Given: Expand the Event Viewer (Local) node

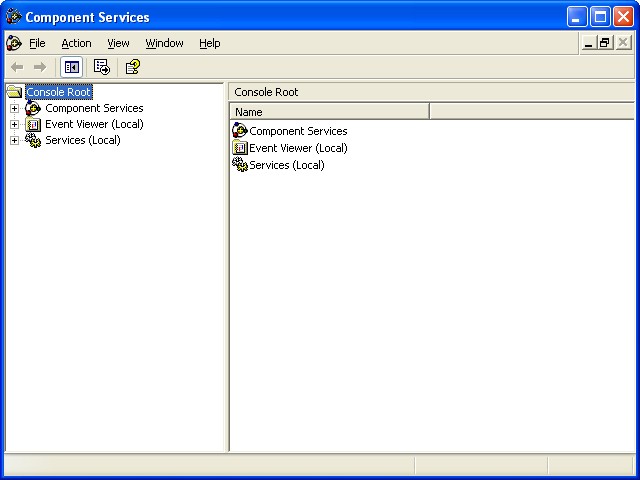Looking at the screenshot, I should pos(14,124).
